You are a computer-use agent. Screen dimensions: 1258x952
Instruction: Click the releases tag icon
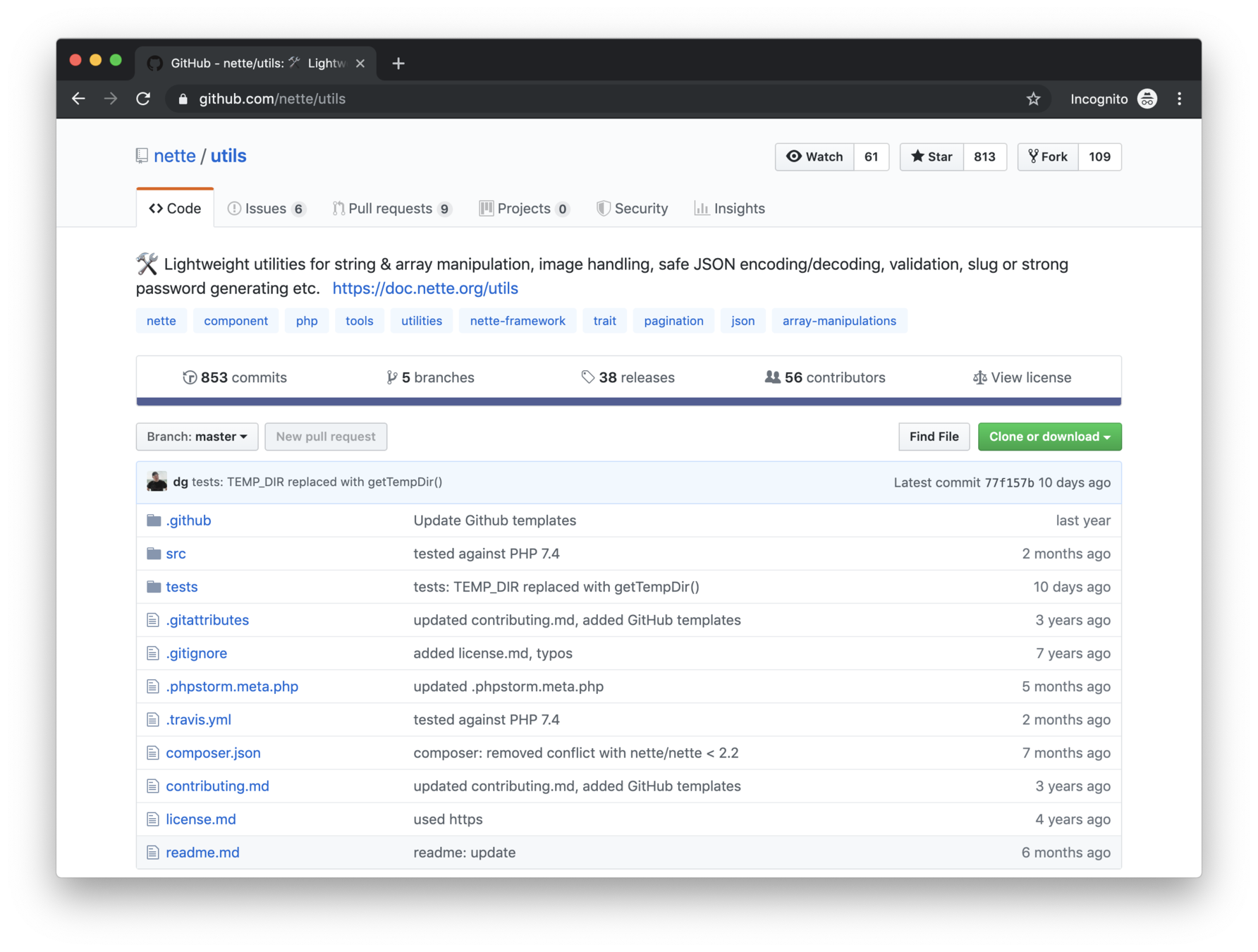click(587, 377)
